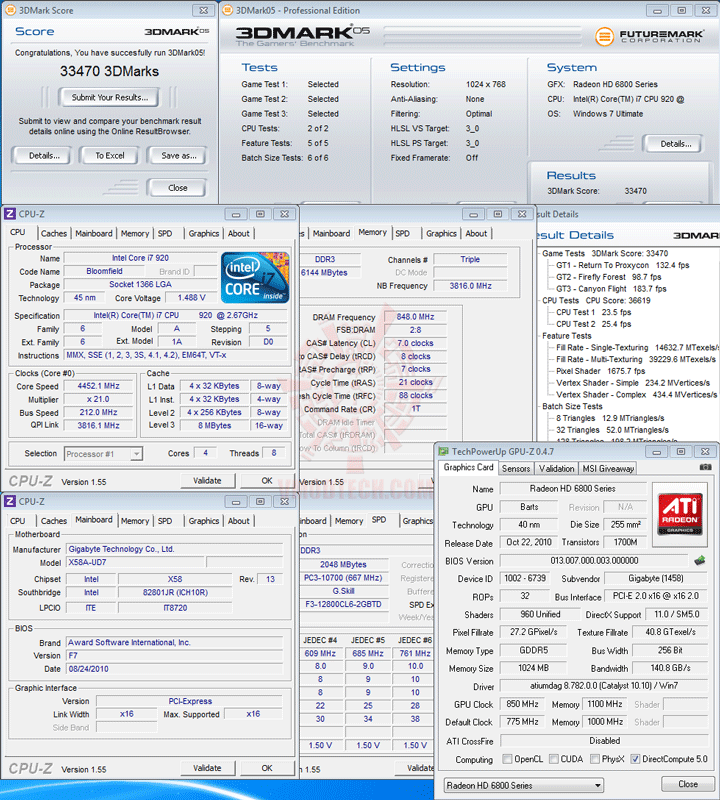Click Validate in the Mainboard-tab CPU-Z window
720x800 pixels.
[207, 768]
